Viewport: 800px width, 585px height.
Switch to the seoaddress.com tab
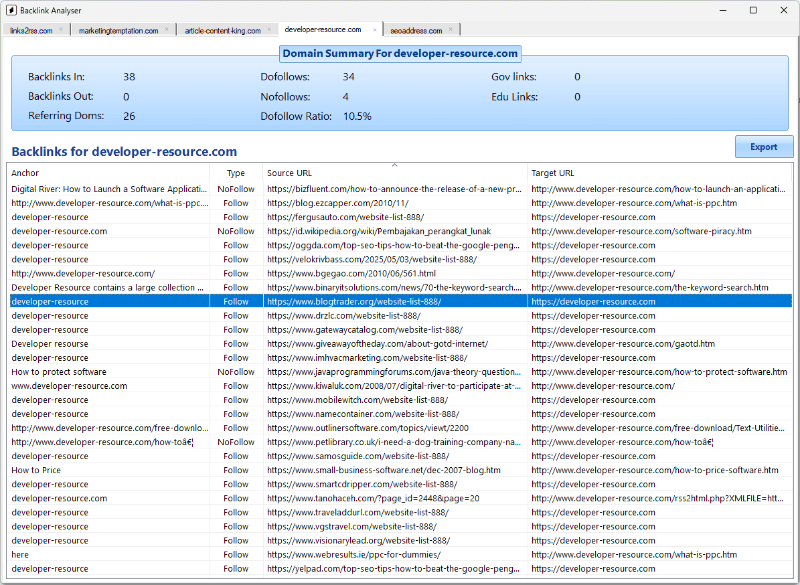click(415, 30)
